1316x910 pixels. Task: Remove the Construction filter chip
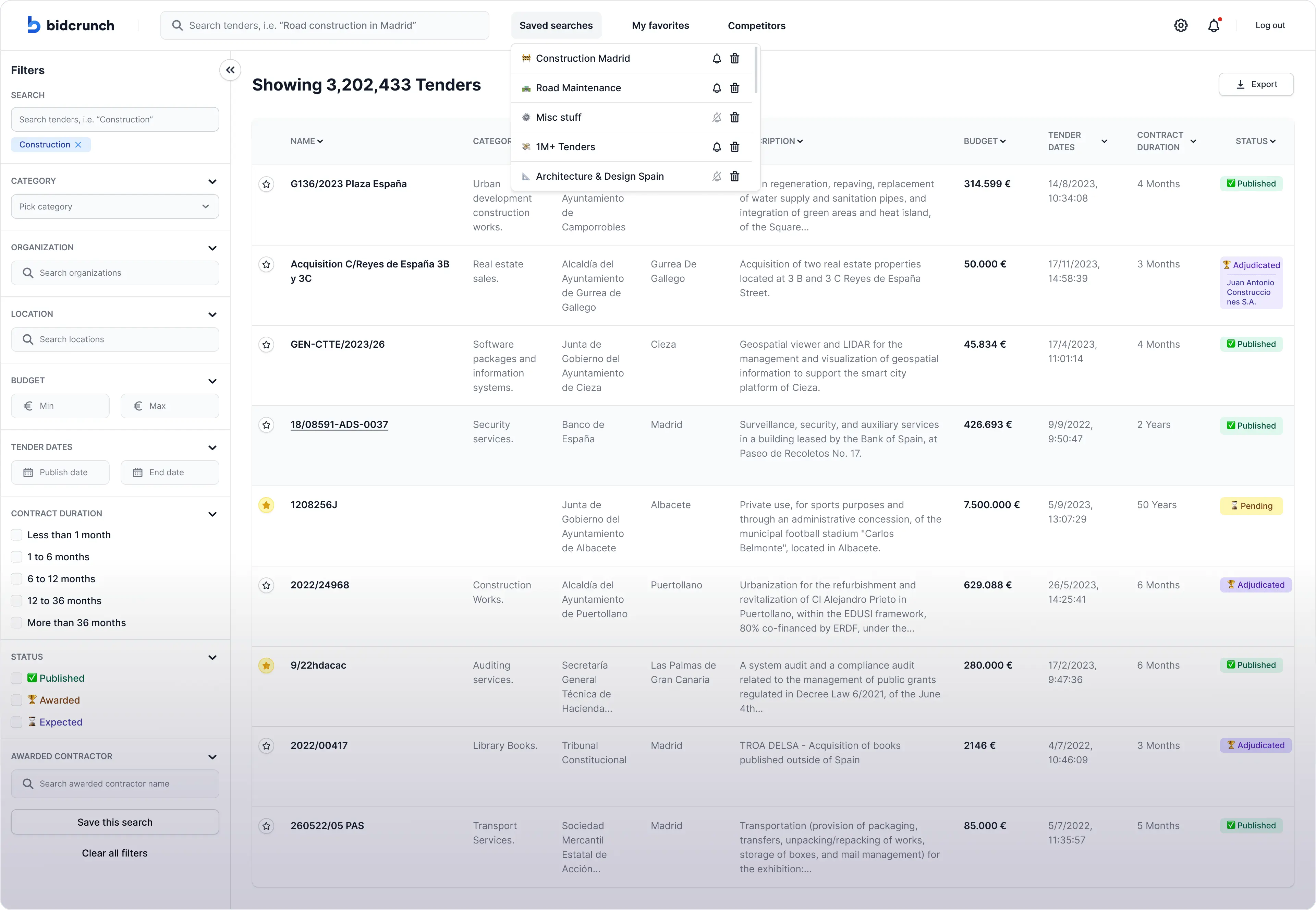tap(78, 145)
